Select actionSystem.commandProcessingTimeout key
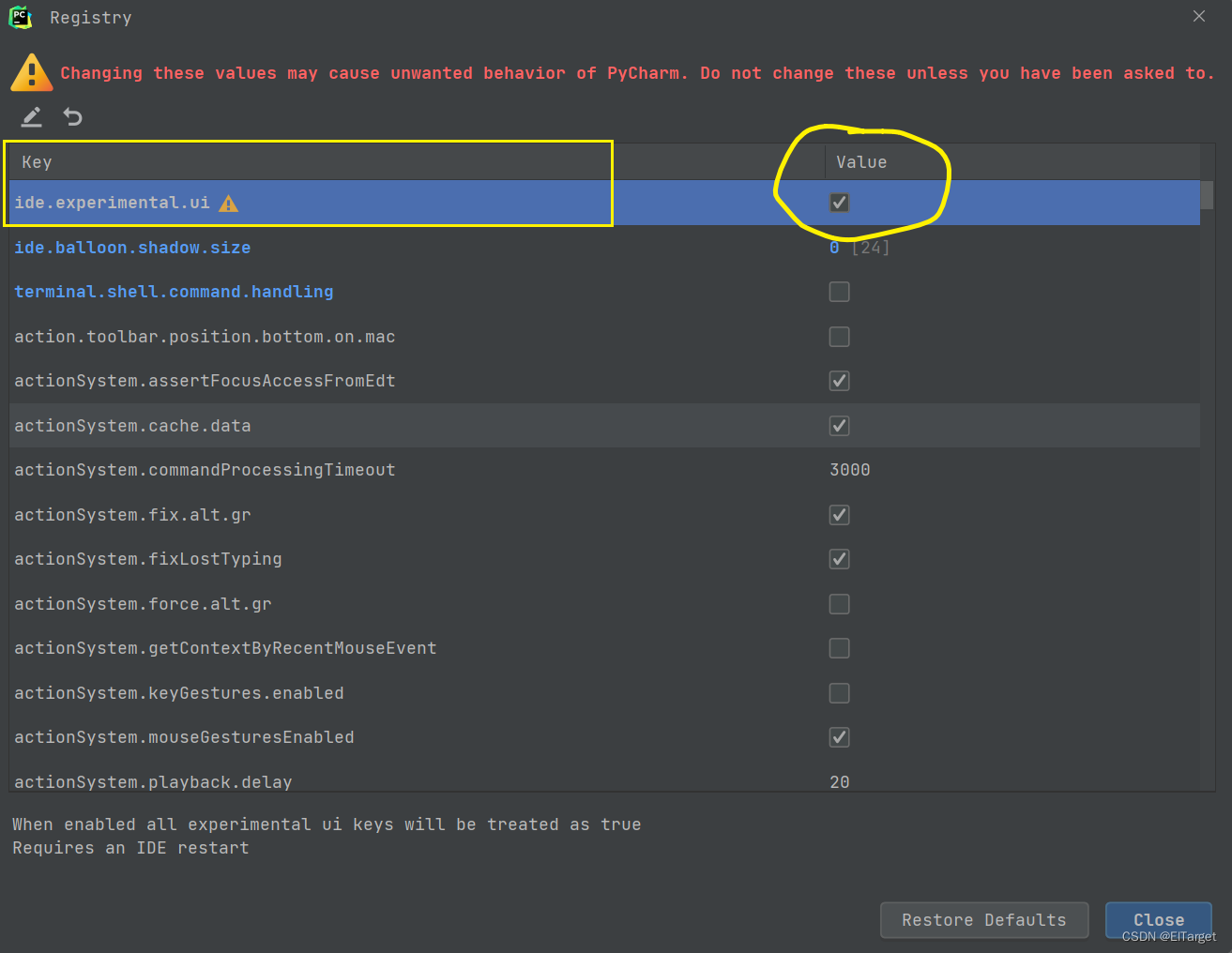 pyautogui.click(x=205, y=470)
